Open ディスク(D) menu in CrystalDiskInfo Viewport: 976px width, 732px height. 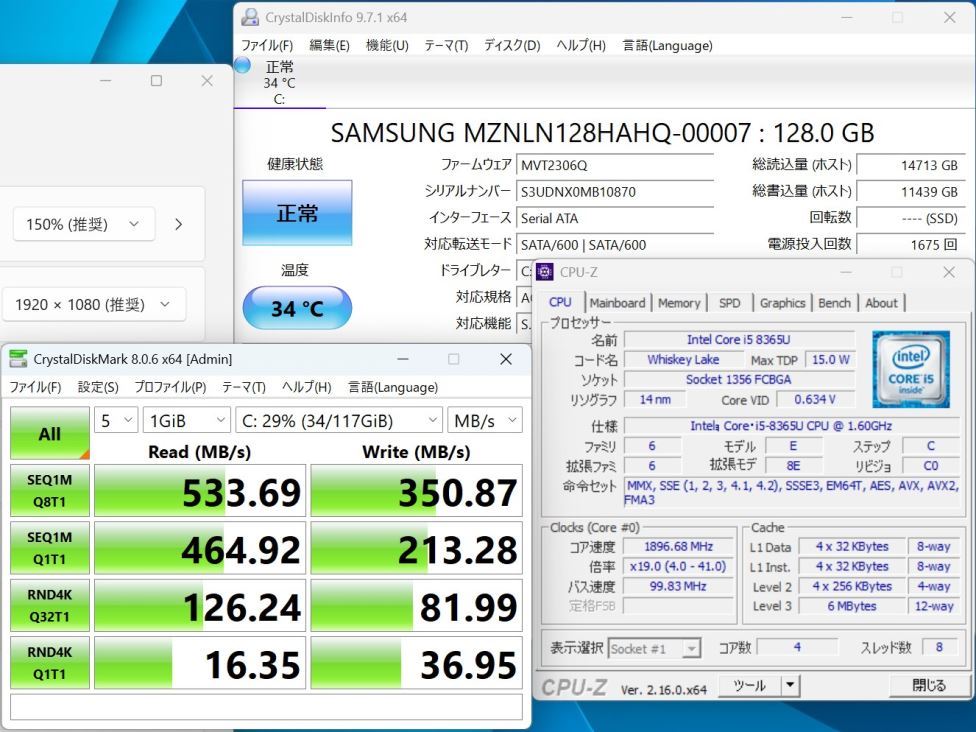click(512, 45)
